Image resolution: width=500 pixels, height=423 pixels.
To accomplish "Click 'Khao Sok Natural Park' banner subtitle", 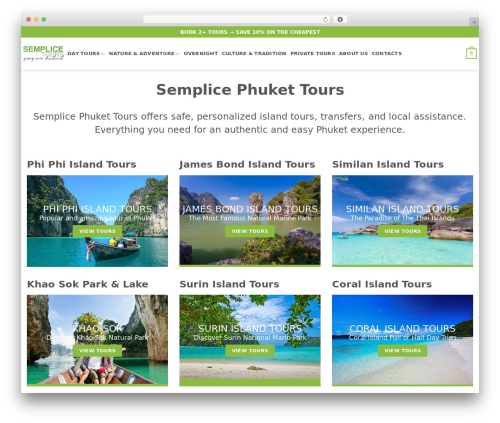I will click(97, 338).
